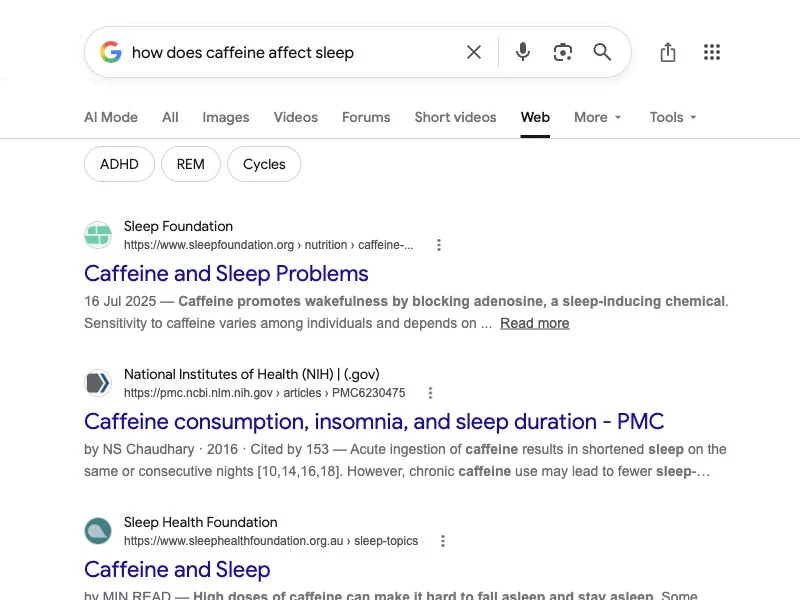Image resolution: width=800 pixels, height=600 pixels.
Task: Start voice search with microphone icon
Action: tap(522, 52)
